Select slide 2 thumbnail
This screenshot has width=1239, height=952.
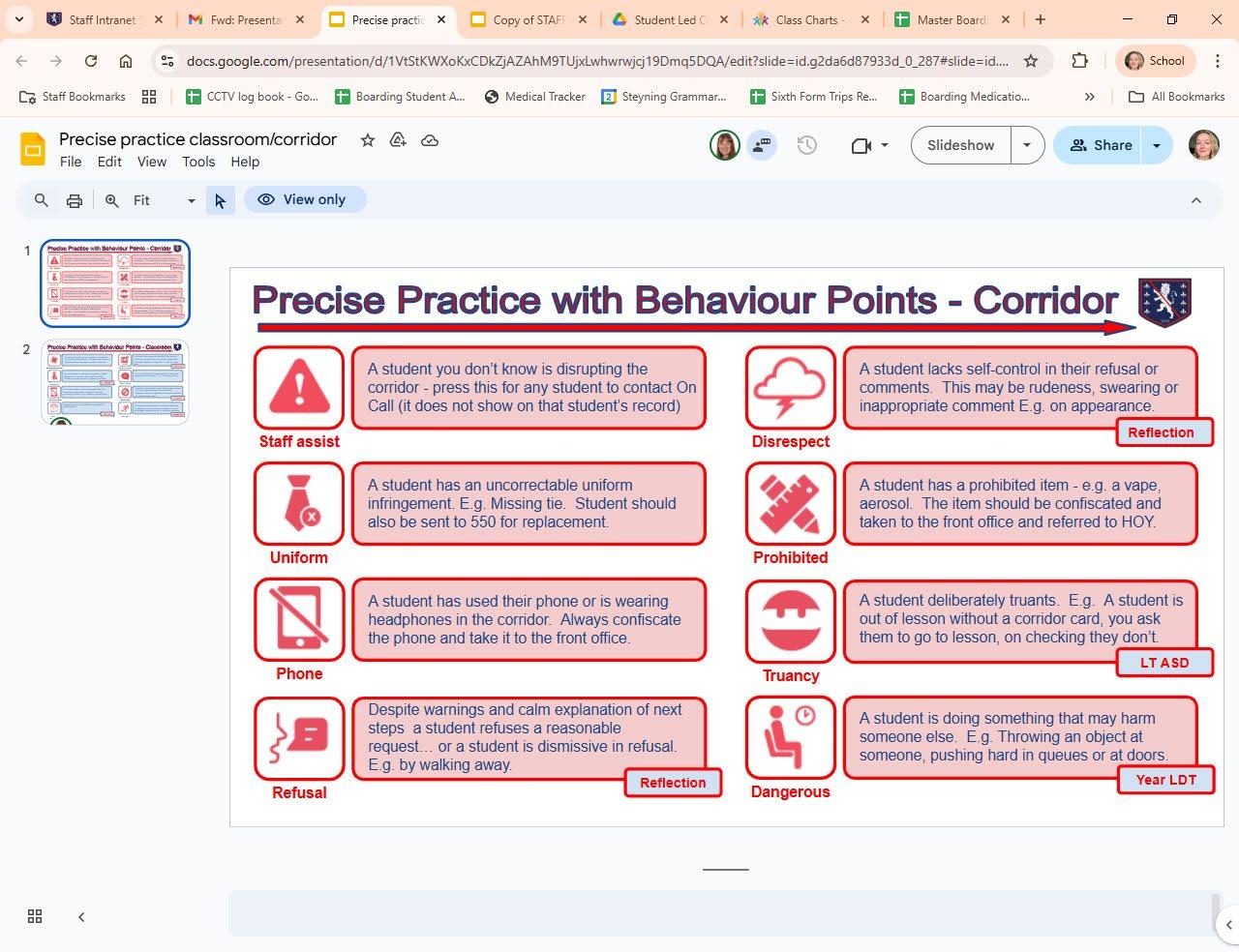(115, 382)
